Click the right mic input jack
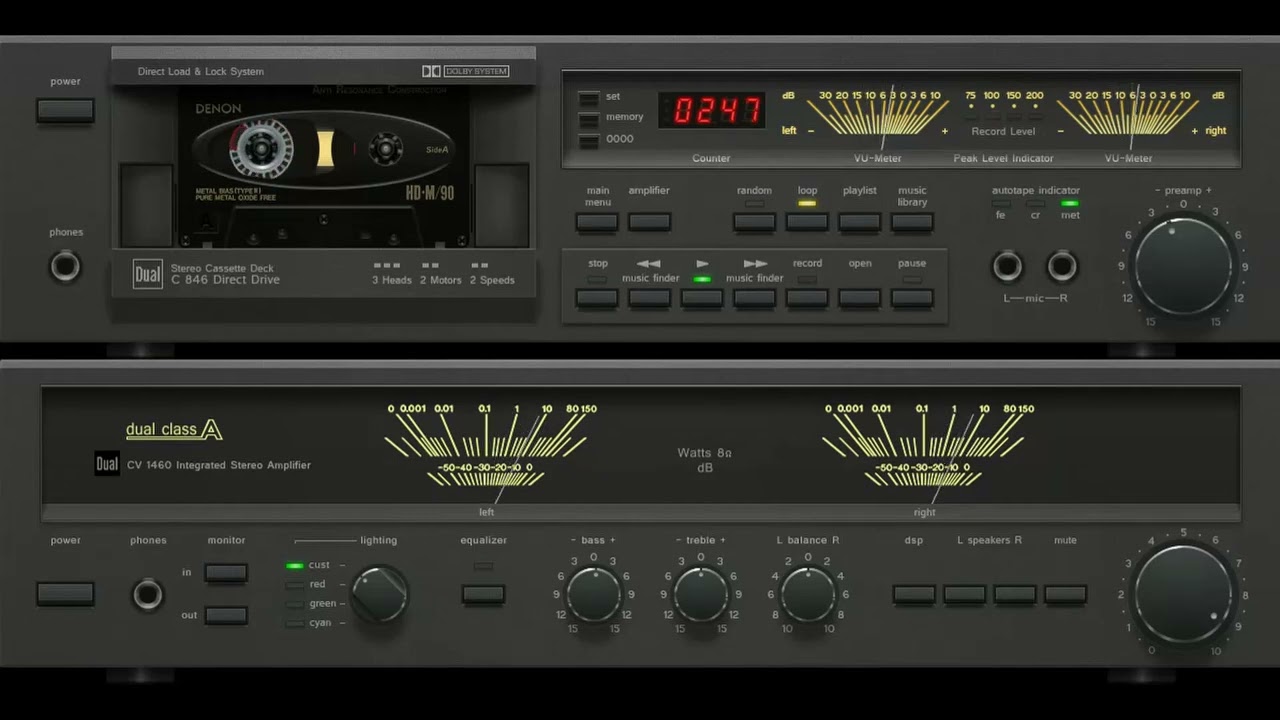The height and width of the screenshot is (720, 1280). click(1062, 267)
